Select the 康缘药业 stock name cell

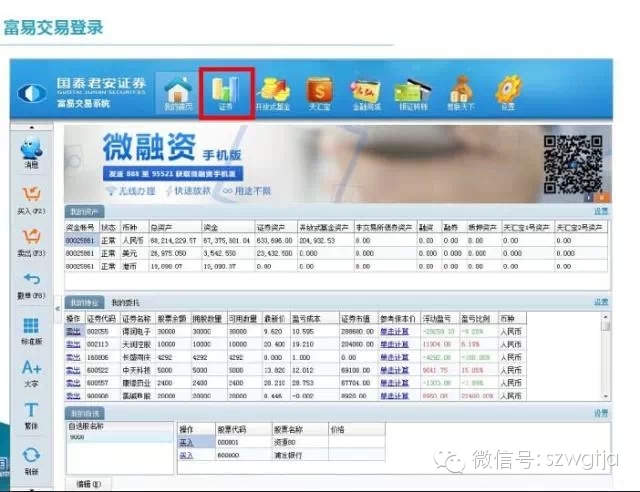pyautogui.click(x=138, y=383)
